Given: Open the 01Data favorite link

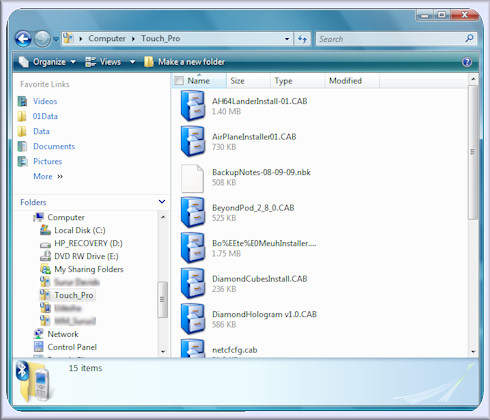Looking at the screenshot, I should [45, 116].
